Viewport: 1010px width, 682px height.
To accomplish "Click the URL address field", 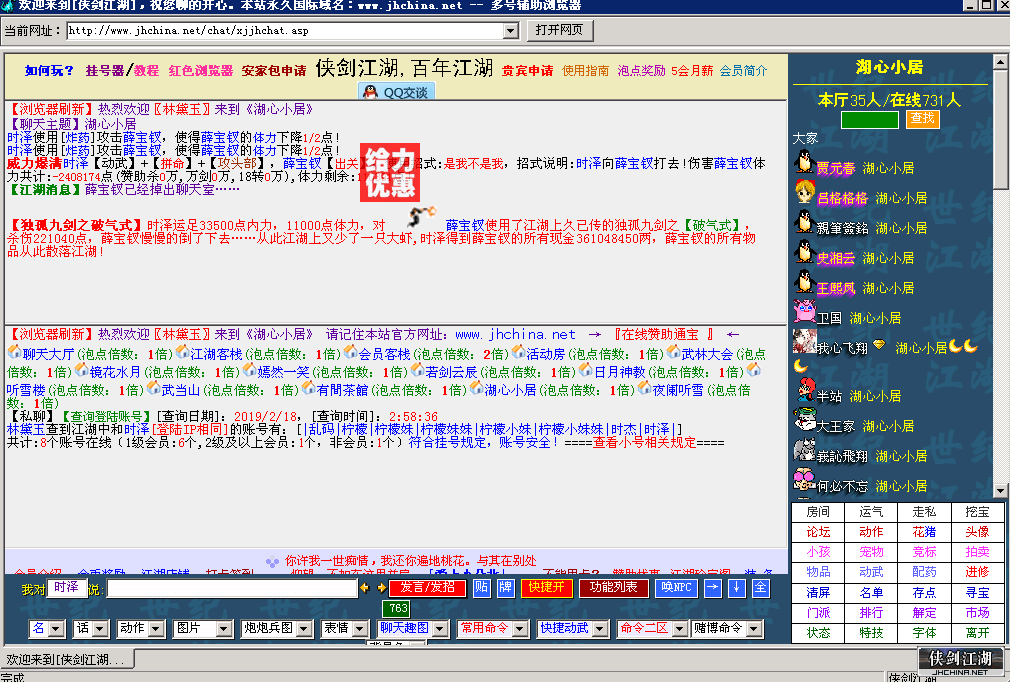I will click(285, 31).
